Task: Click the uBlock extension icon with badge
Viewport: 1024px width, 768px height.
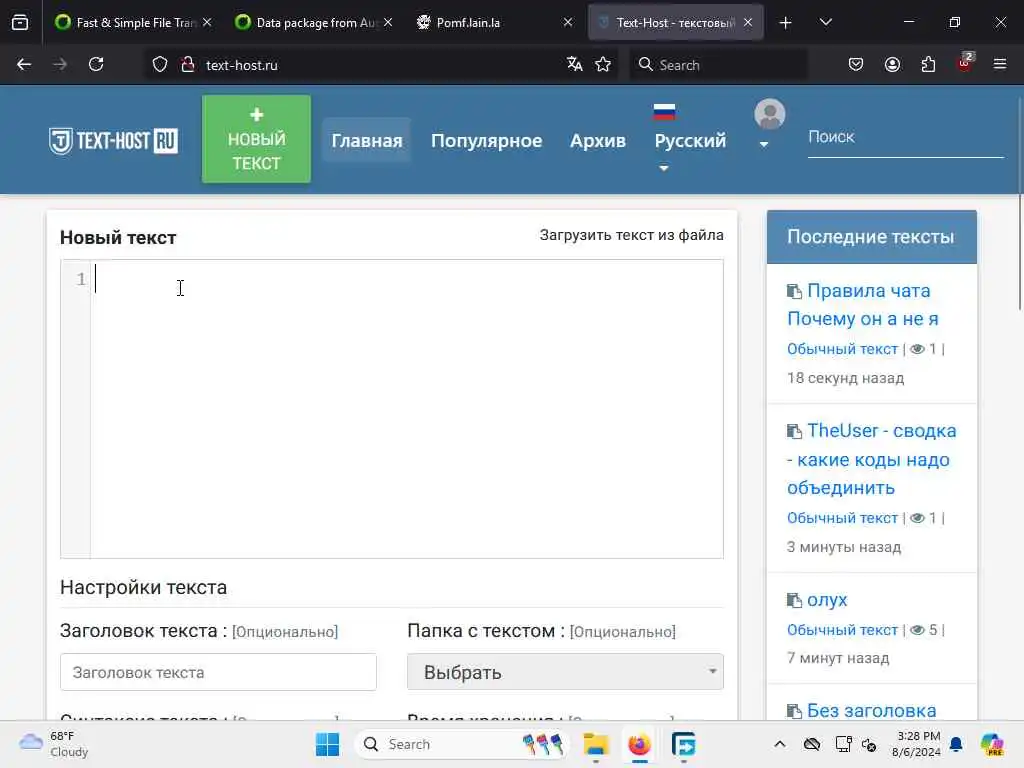Action: pyautogui.click(x=965, y=63)
